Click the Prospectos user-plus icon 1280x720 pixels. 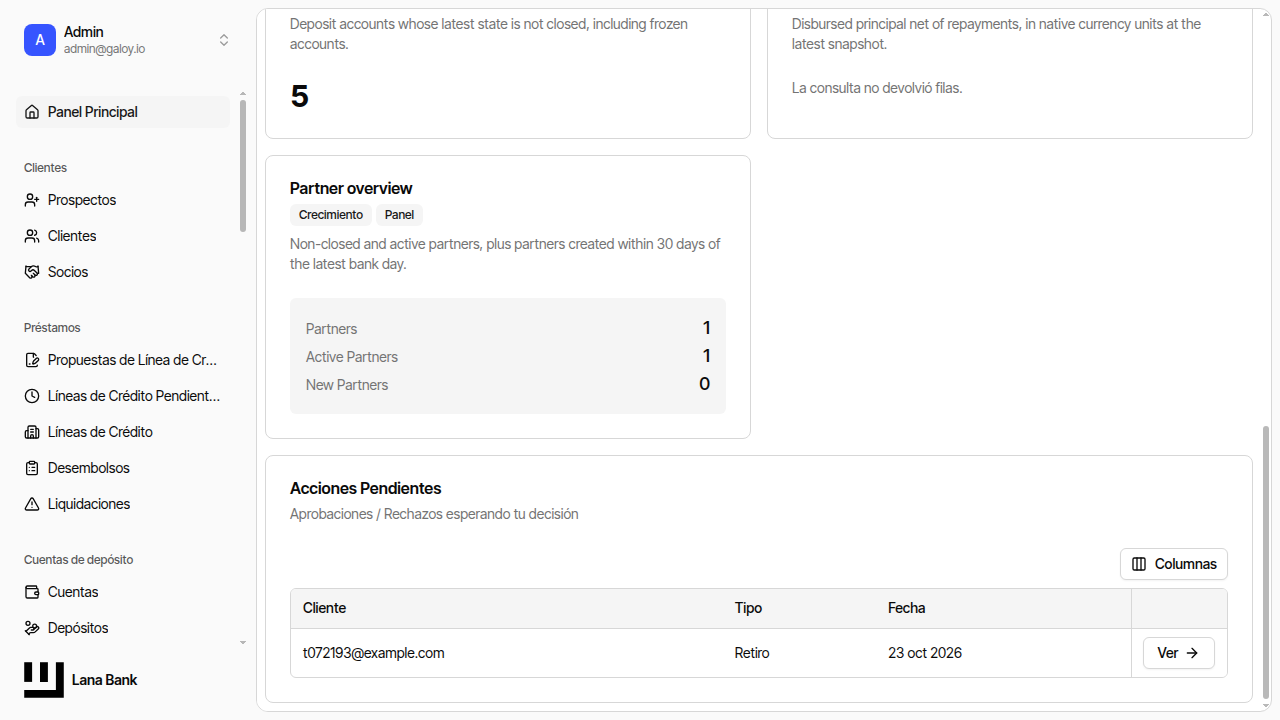pos(32,200)
